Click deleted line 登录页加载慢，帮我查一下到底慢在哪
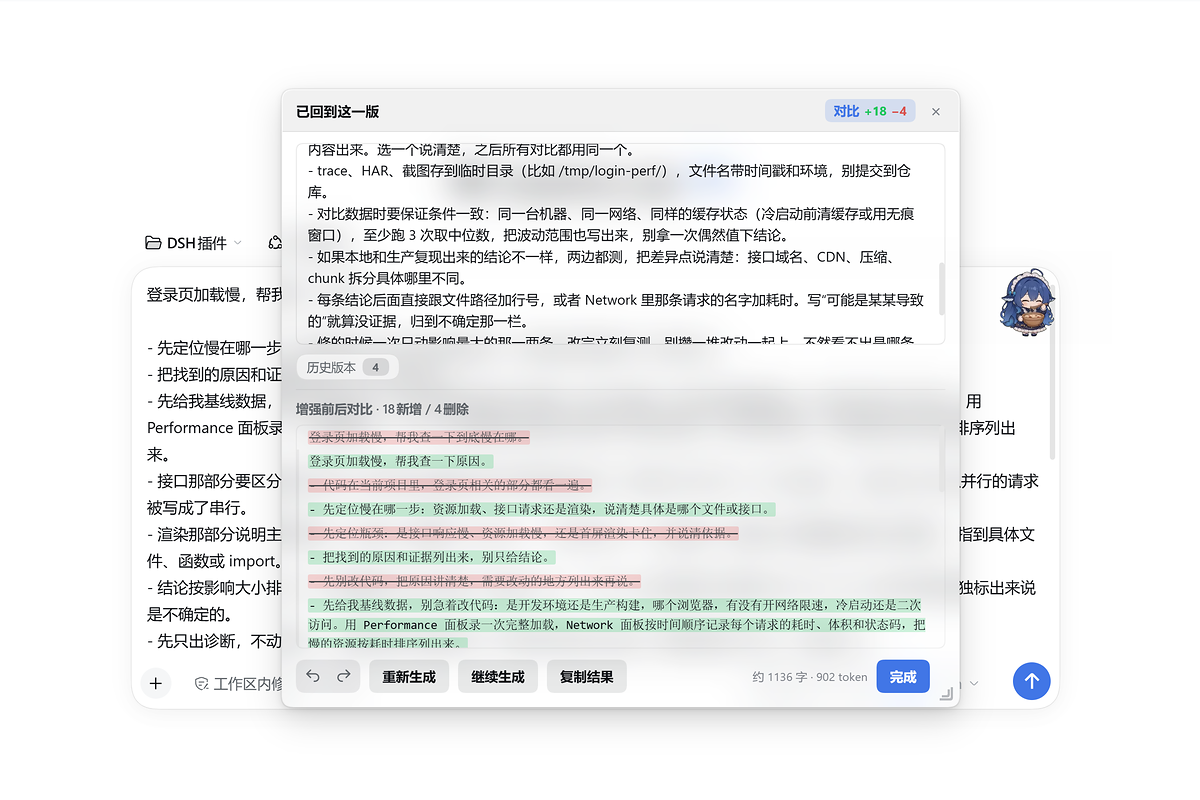This screenshot has height=800, width=1200. tap(419, 437)
